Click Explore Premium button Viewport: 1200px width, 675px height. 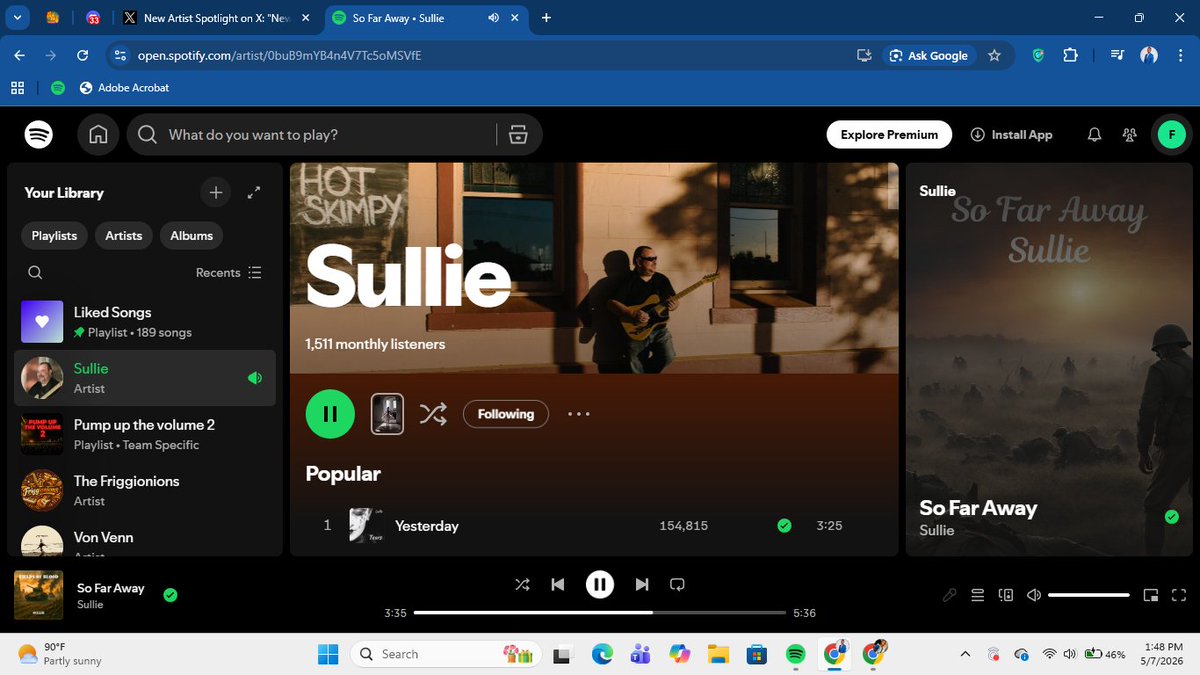[x=889, y=134]
